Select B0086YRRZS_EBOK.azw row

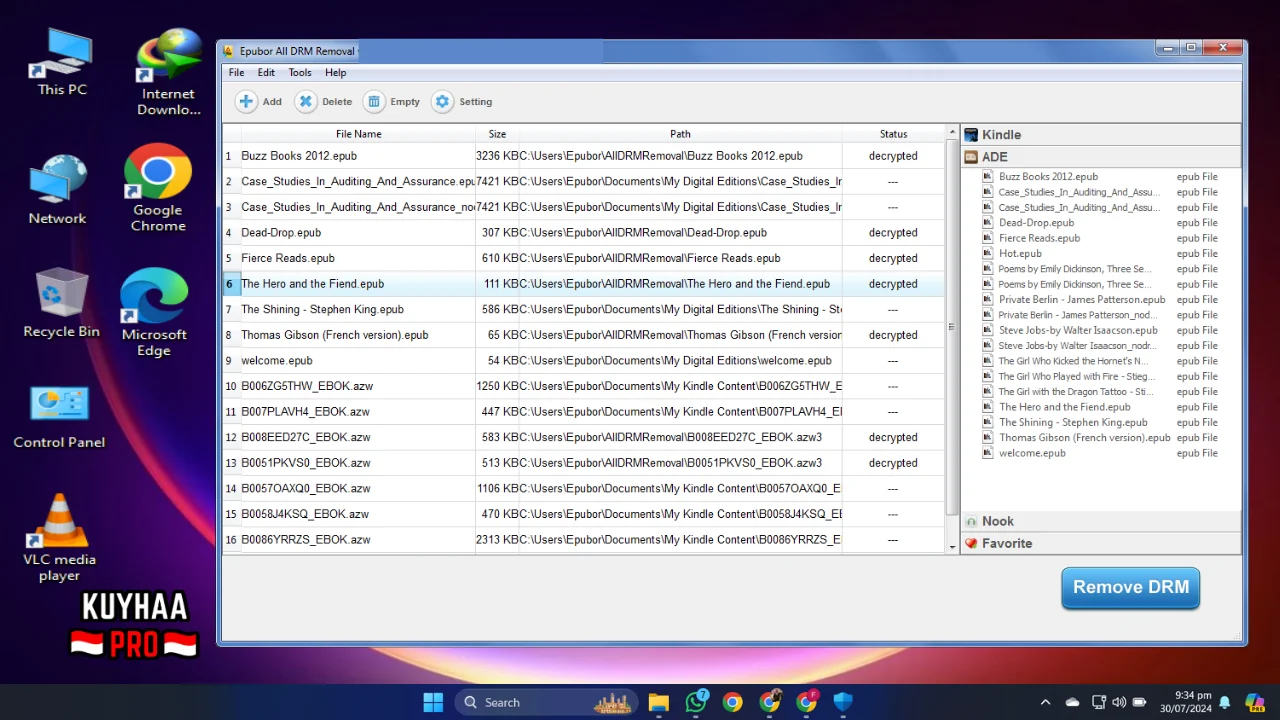[x=583, y=540]
